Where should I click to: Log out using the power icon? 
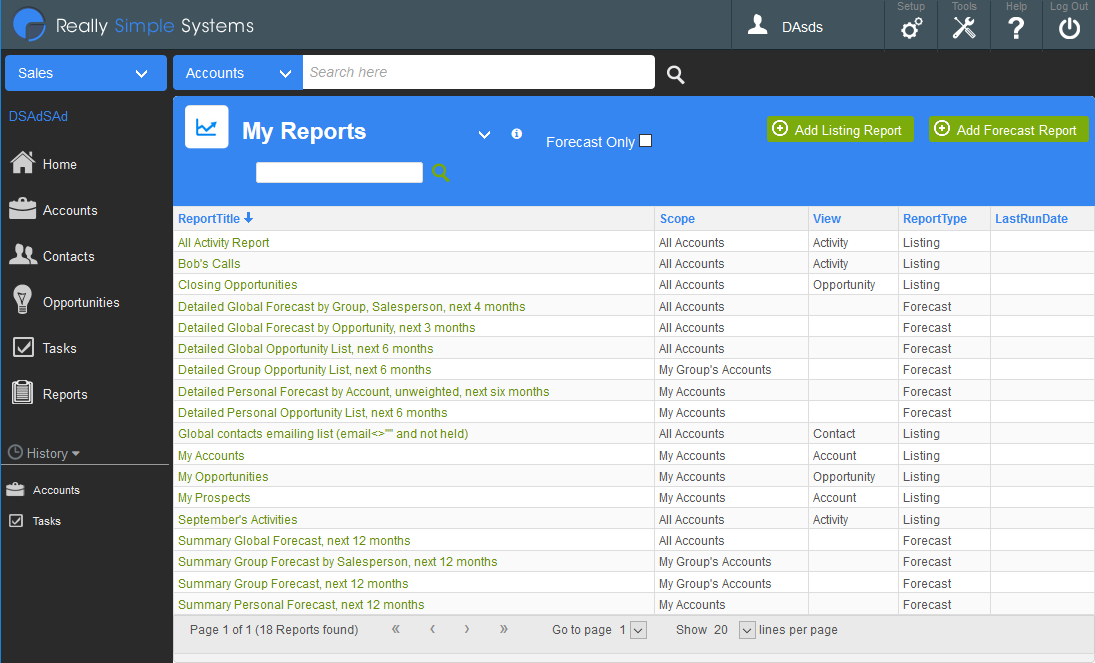click(x=1068, y=29)
